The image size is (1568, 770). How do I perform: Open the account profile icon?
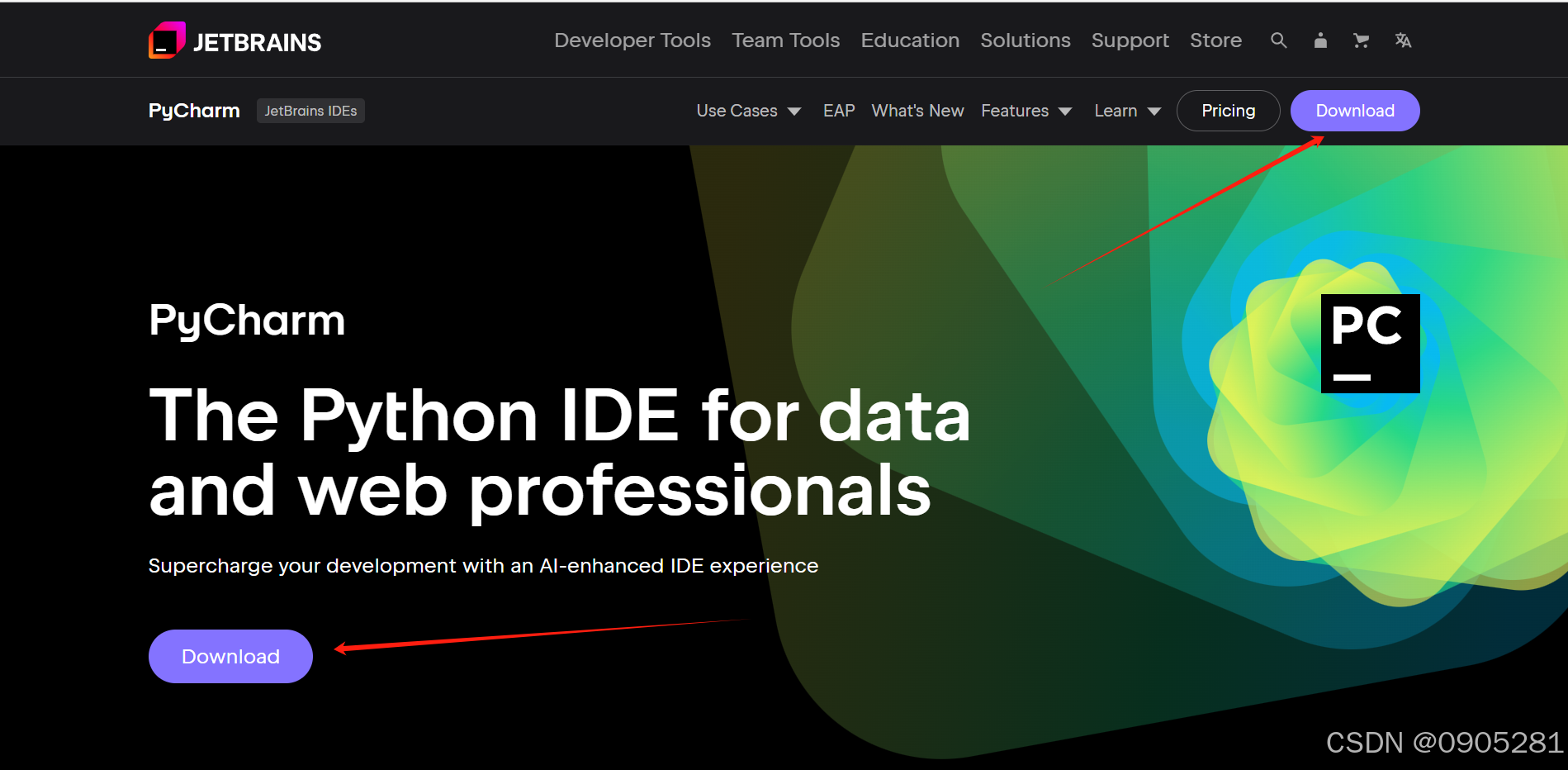(1320, 40)
